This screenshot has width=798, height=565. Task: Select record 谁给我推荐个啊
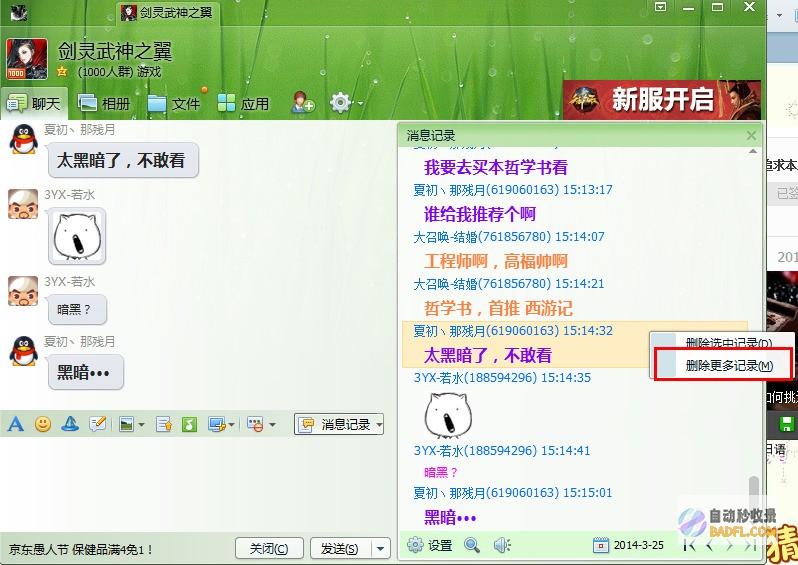coord(479,214)
